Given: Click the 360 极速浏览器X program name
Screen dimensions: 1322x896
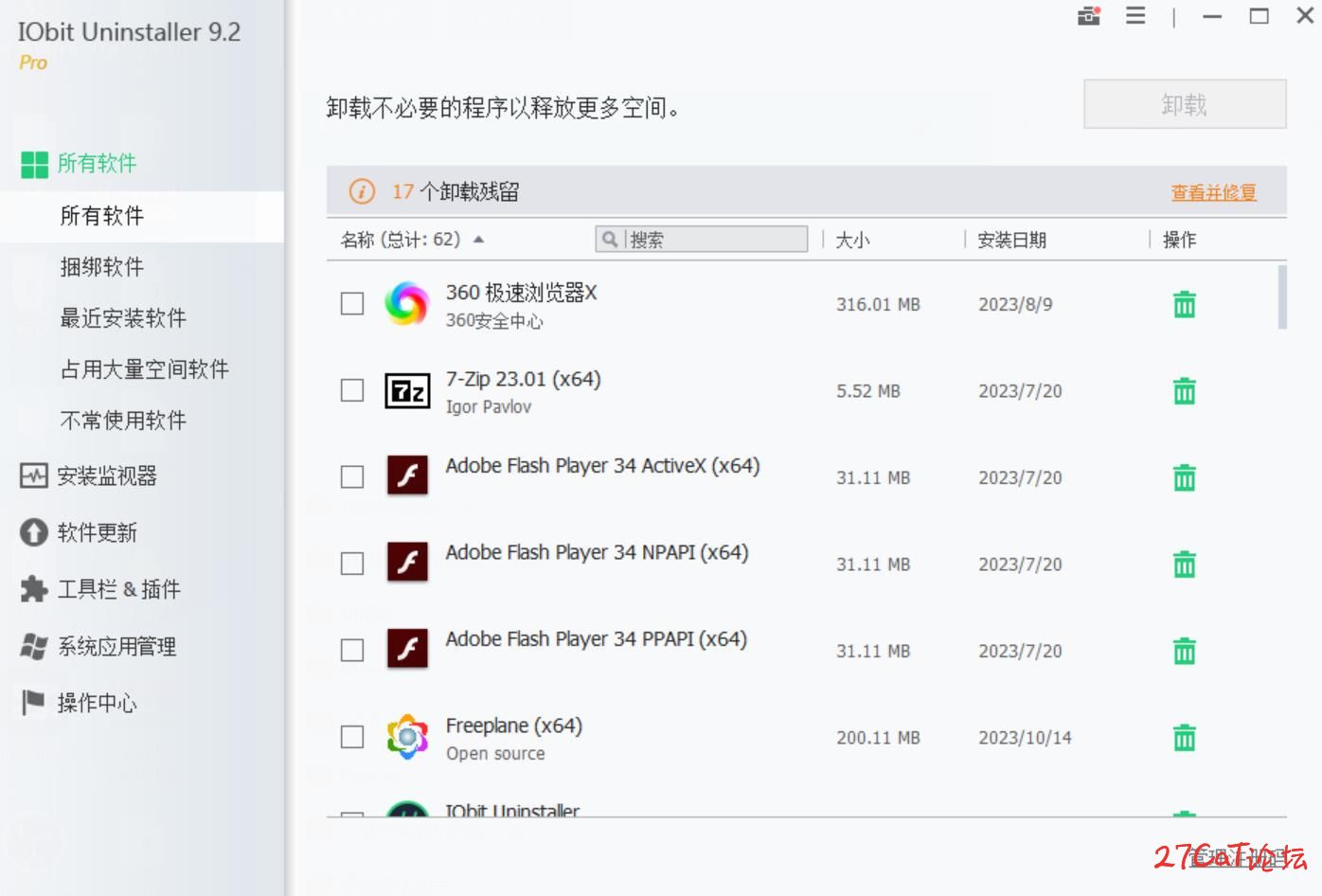Looking at the screenshot, I should point(521,293).
